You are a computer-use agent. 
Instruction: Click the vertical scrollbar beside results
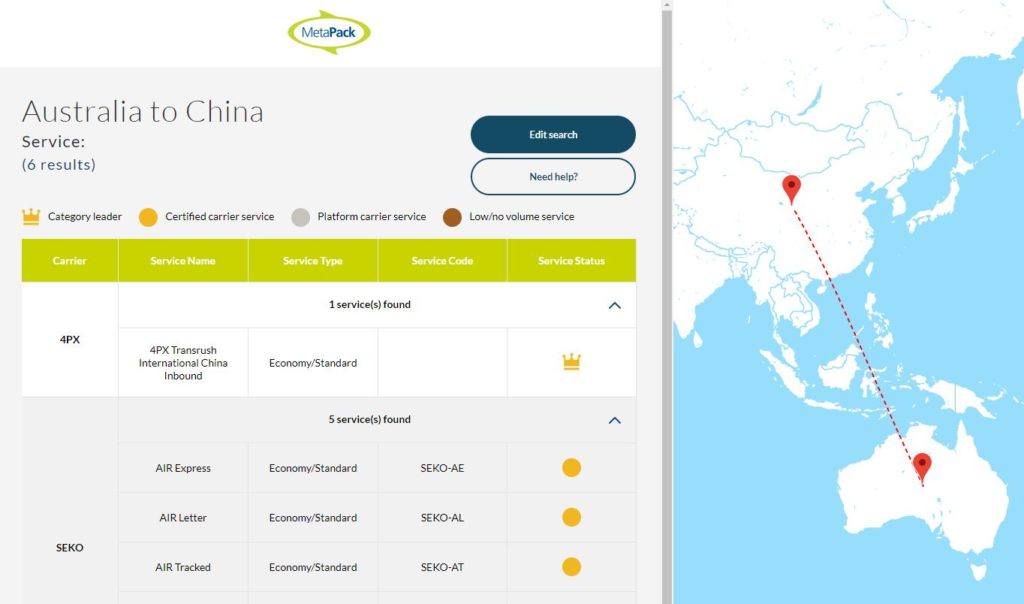[x=666, y=300]
